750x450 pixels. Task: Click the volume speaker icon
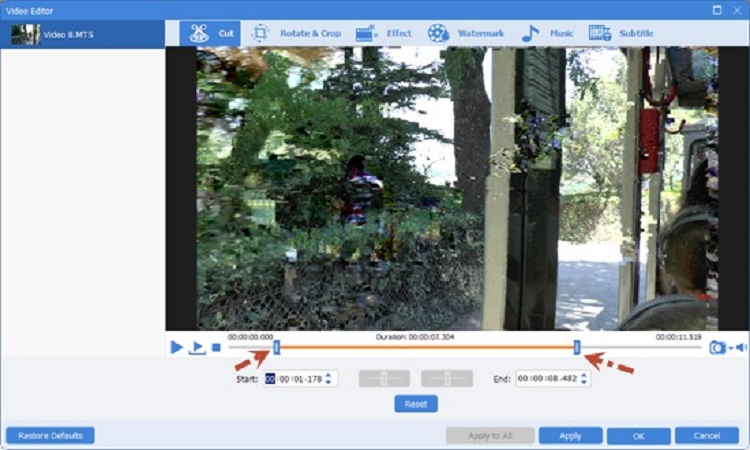click(741, 347)
